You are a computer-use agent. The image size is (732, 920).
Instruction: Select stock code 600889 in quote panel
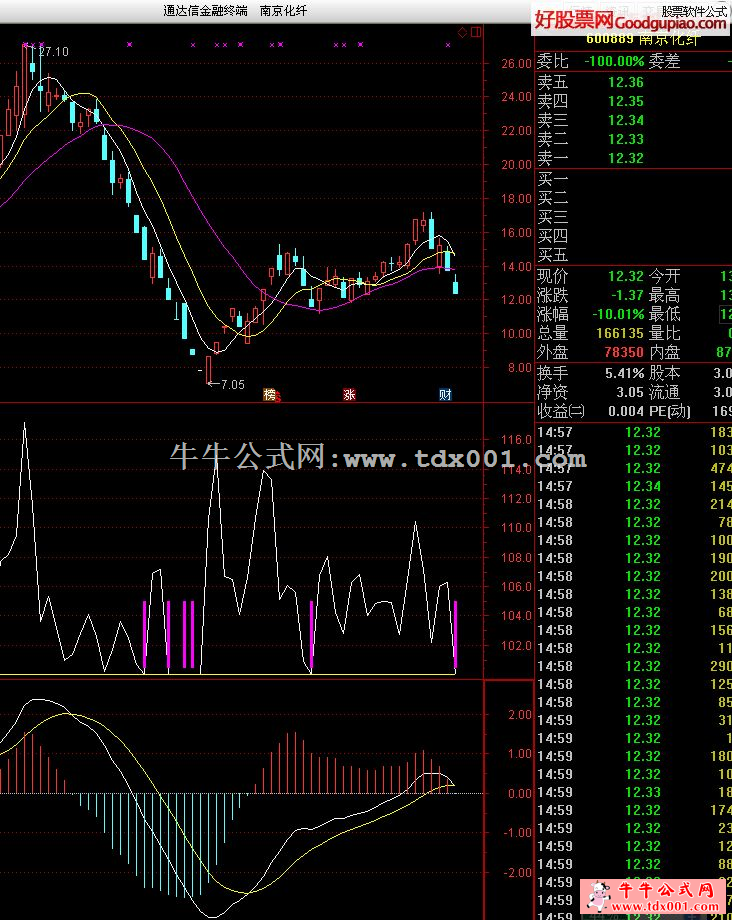[609, 39]
